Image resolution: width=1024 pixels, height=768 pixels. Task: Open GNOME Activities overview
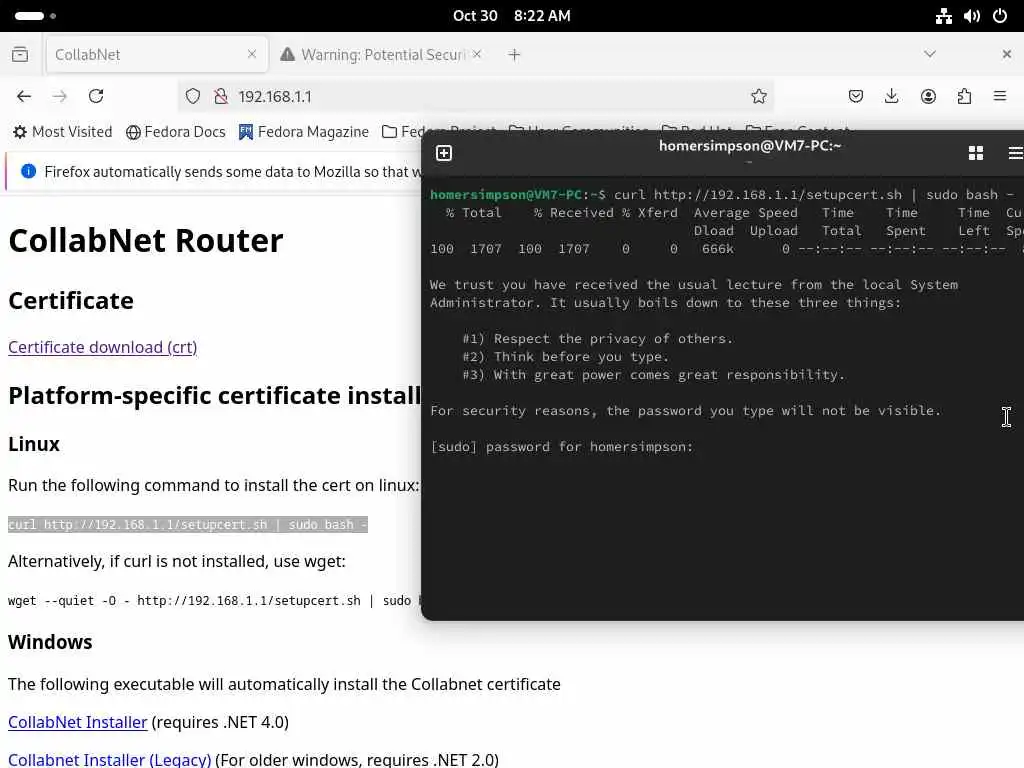35,16
